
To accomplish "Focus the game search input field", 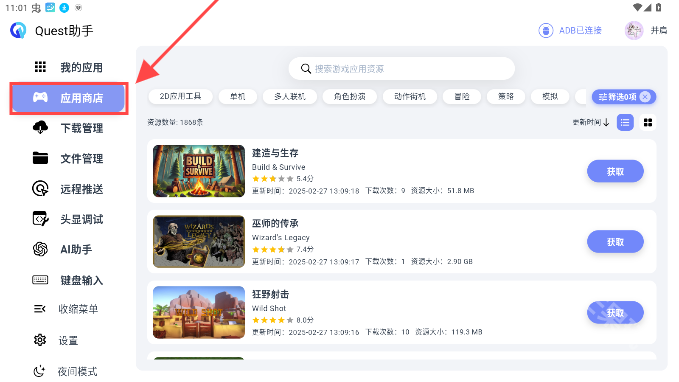I will (401, 69).
